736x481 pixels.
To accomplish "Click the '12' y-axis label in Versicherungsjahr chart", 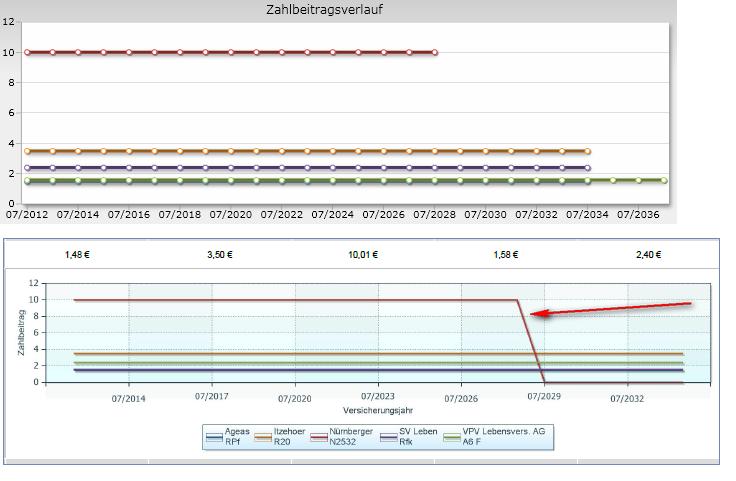I will click(33, 283).
